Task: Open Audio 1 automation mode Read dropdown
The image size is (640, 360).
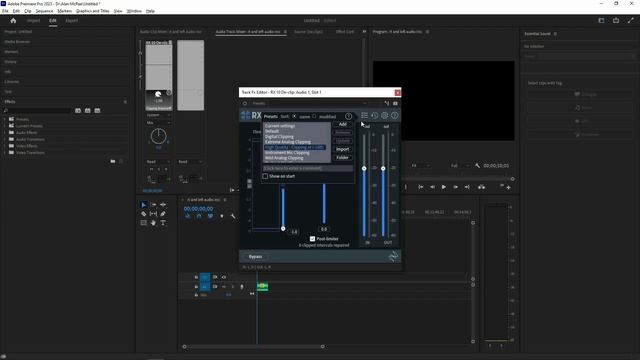Action: (x=159, y=162)
